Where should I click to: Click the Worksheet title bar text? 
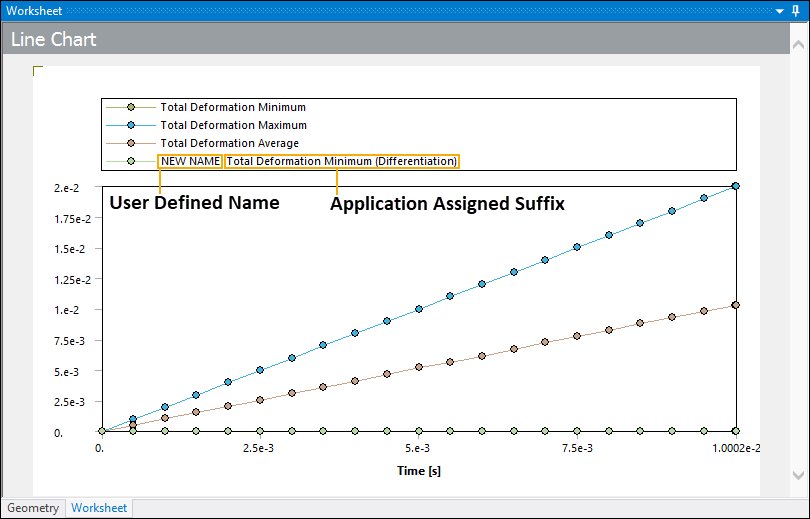tap(34, 11)
